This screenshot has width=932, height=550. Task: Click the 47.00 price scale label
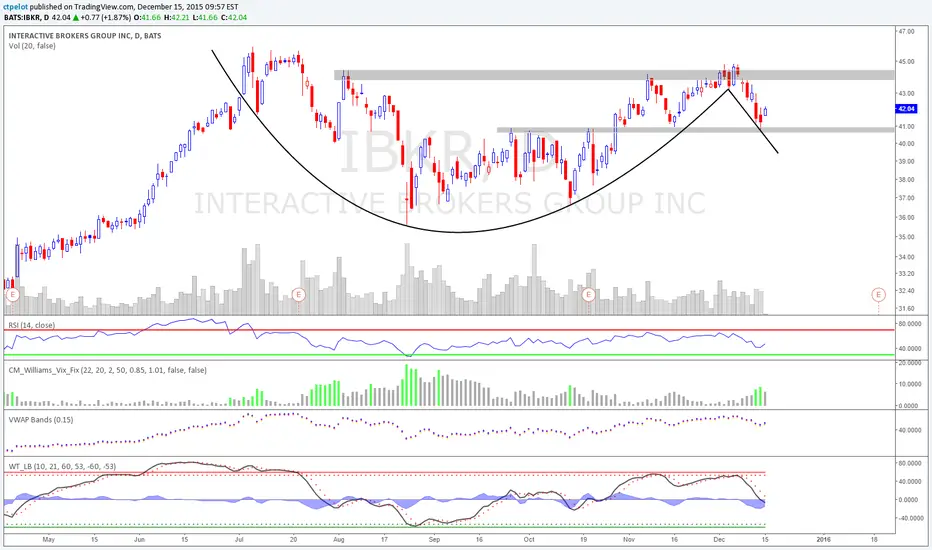tap(907, 32)
